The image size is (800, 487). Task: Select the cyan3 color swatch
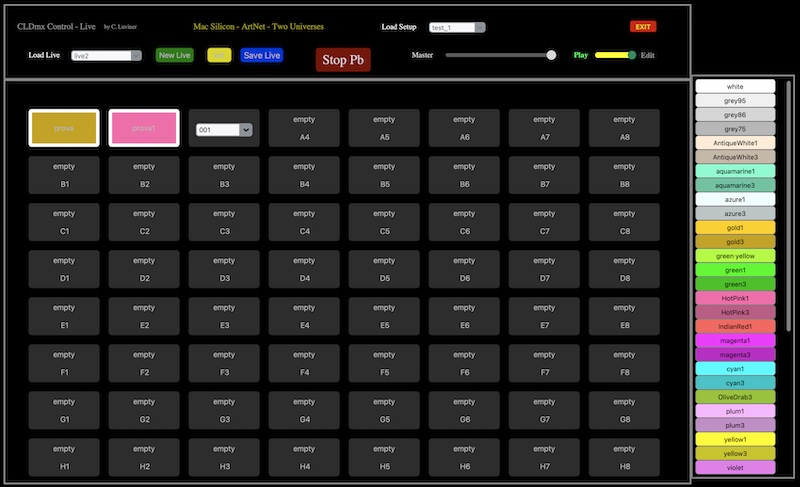tap(735, 382)
